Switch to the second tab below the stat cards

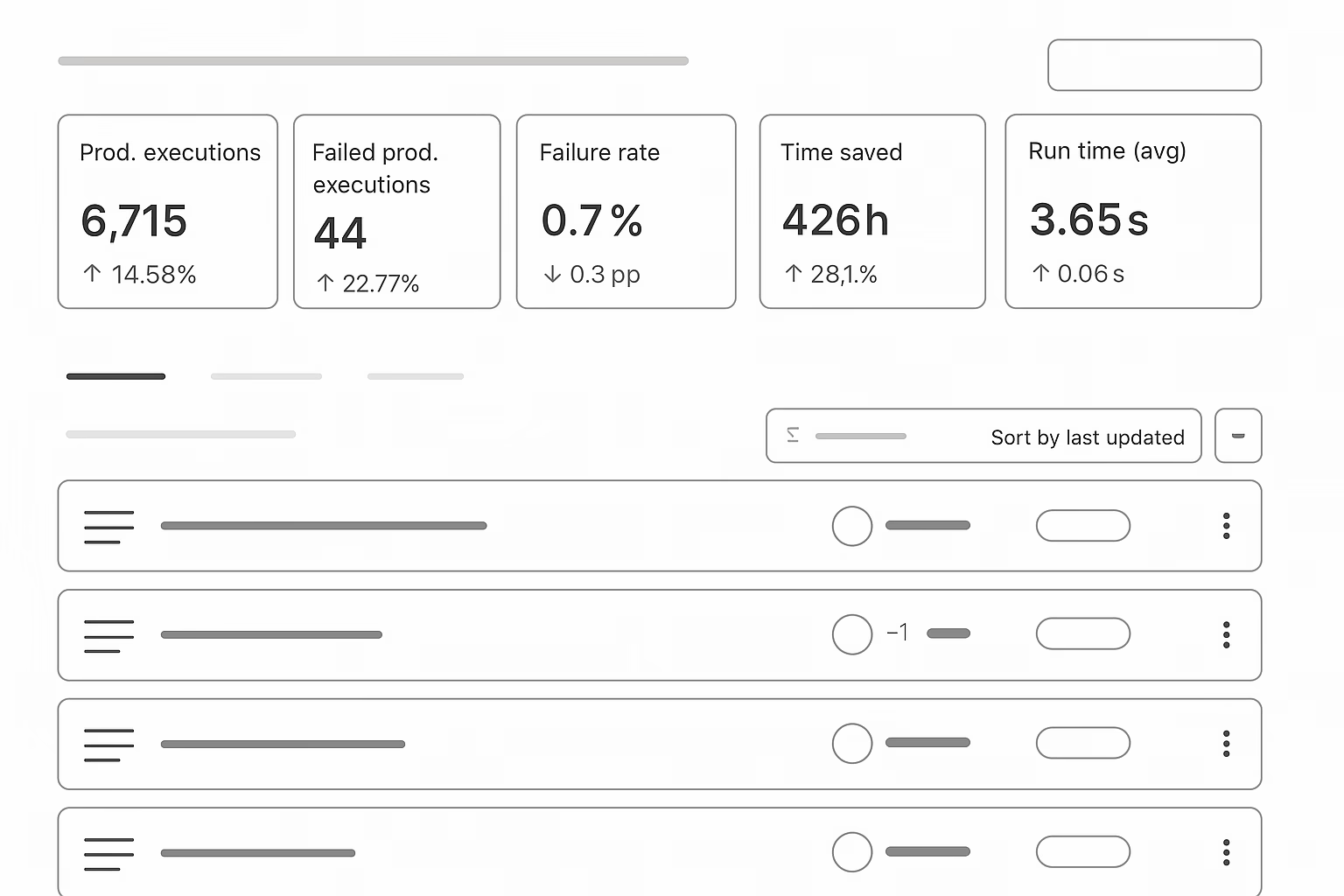click(x=266, y=376)
